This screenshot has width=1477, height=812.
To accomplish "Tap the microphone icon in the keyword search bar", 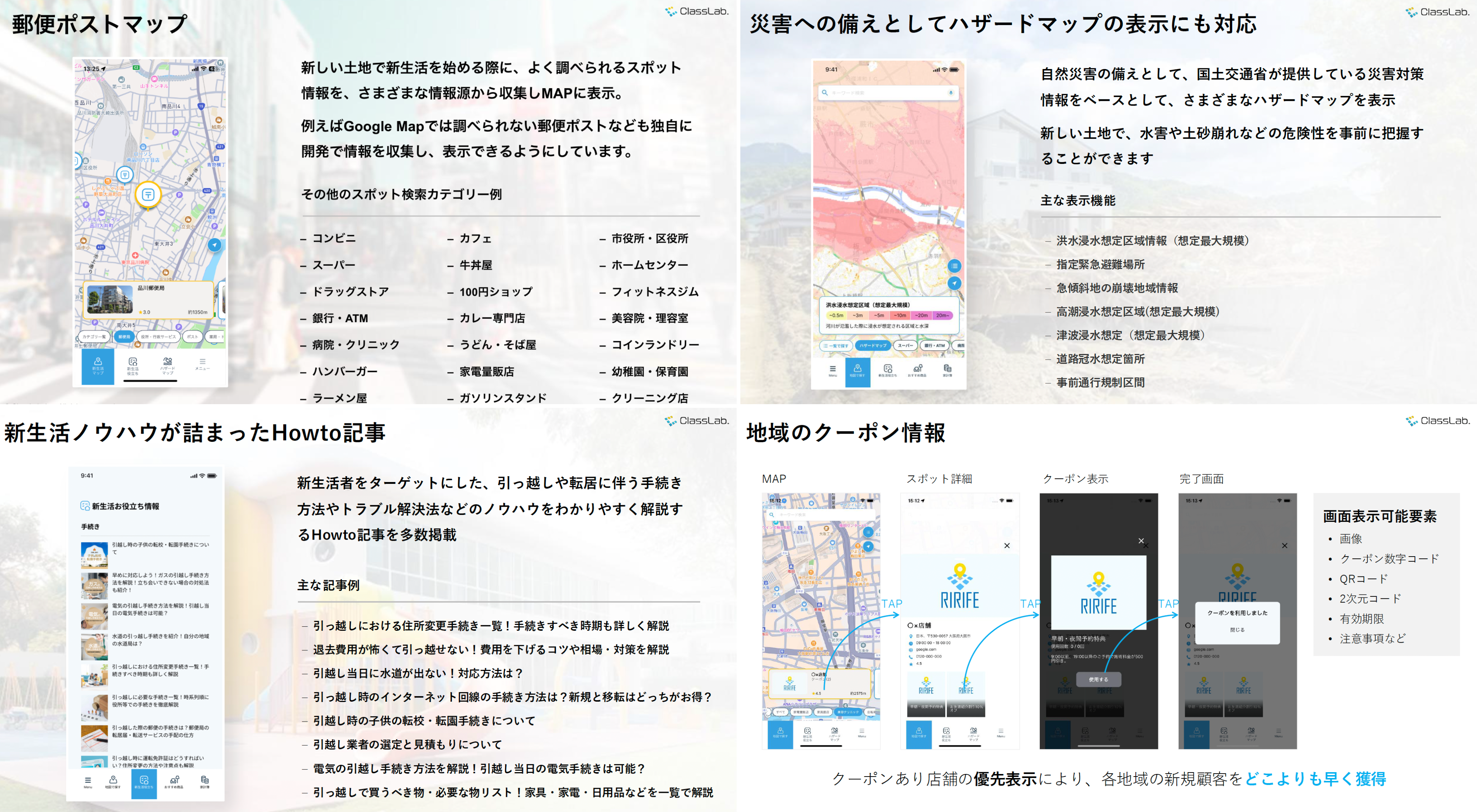I will click(950, 92).
